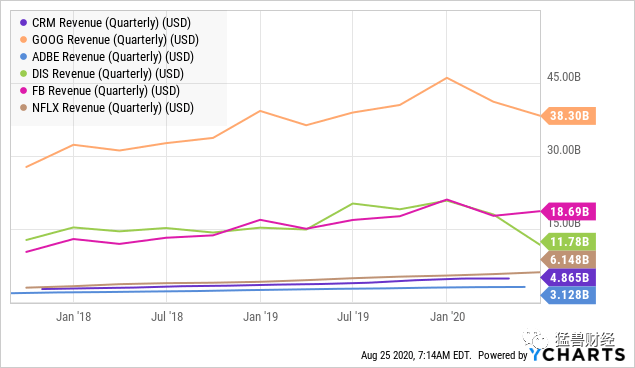Click the pink FB legend dot
Screen dimensions: 635x368
click(x=23, y=91)
